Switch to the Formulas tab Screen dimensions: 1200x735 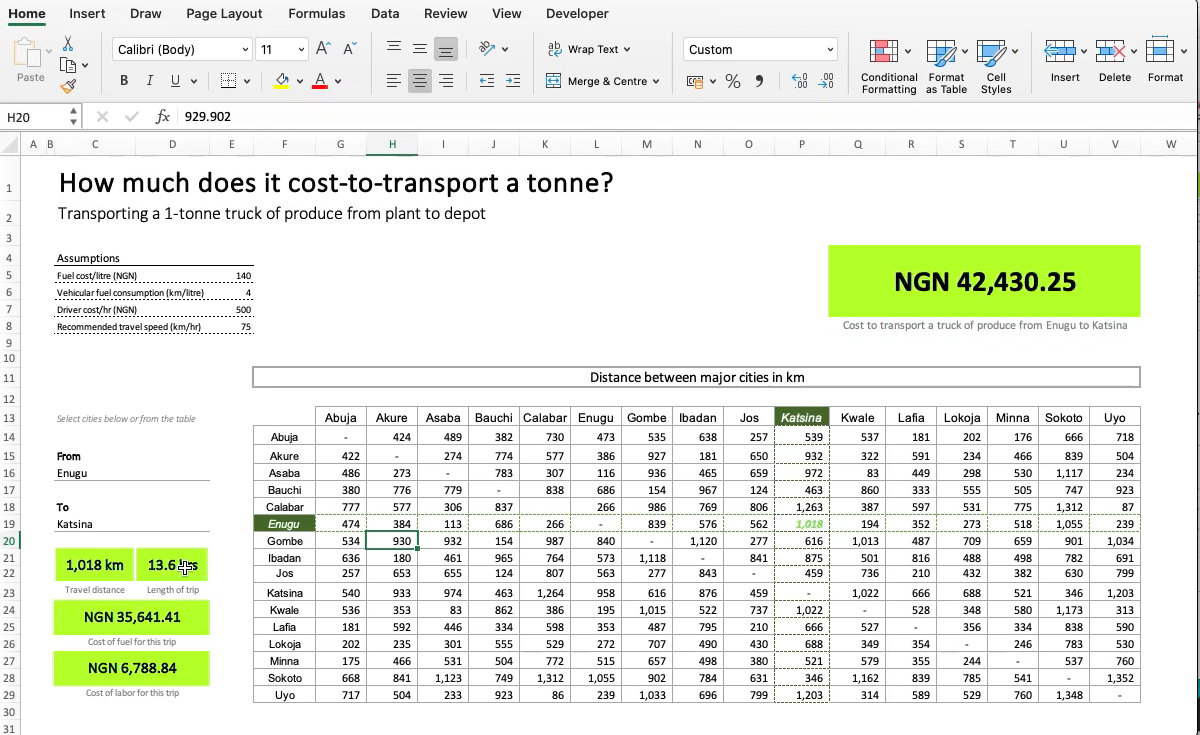coord(317,14)
